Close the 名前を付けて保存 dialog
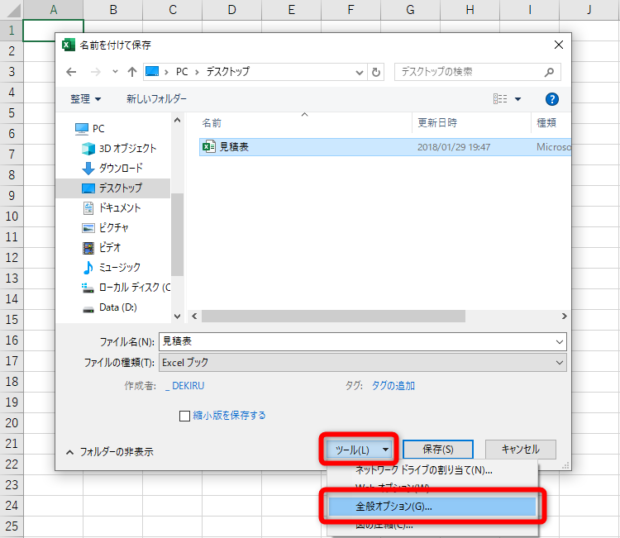Image resolution: width=620 pixels, height=538 pixels. tap(558, 45)
